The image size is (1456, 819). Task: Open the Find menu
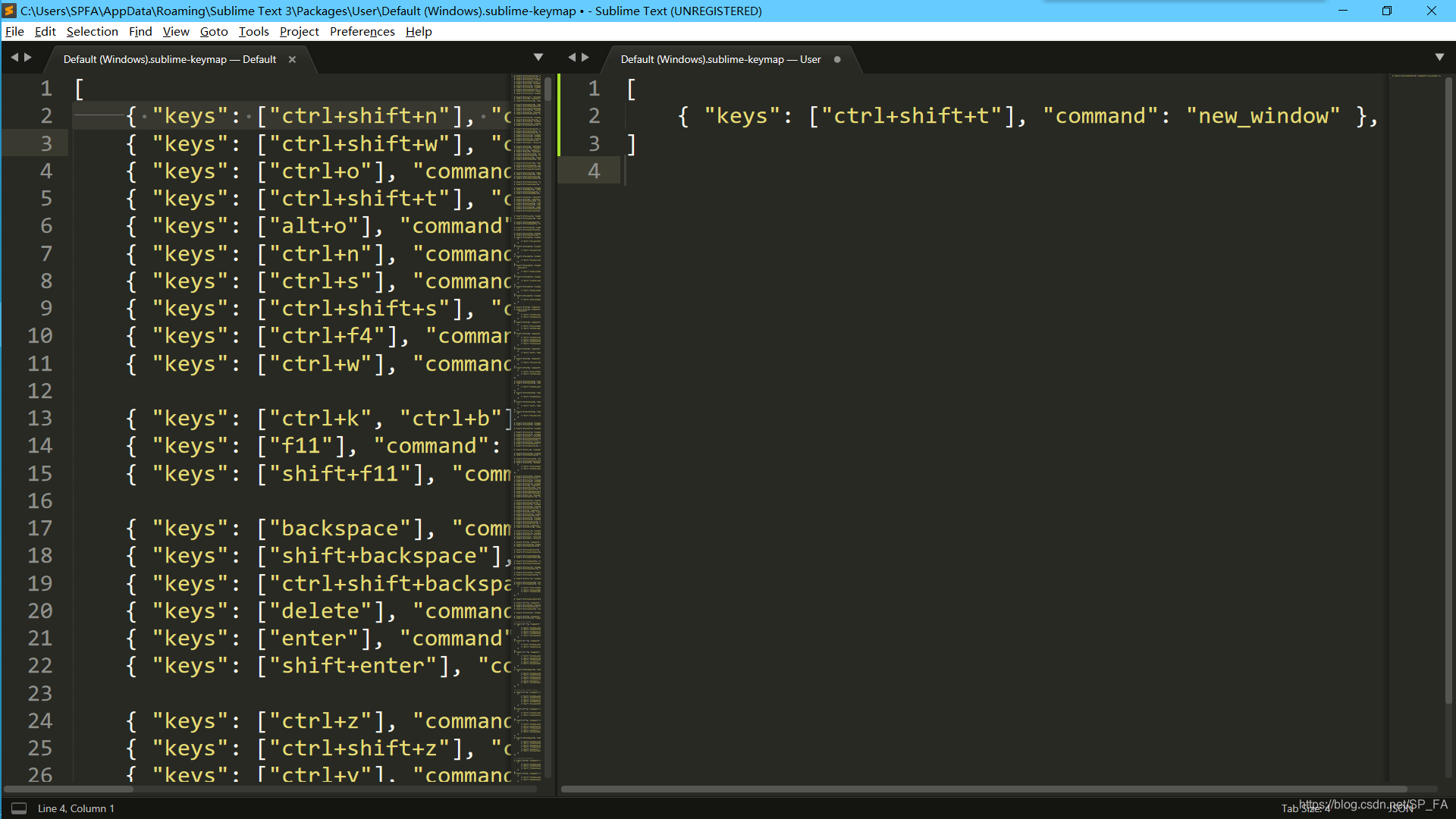140,31
